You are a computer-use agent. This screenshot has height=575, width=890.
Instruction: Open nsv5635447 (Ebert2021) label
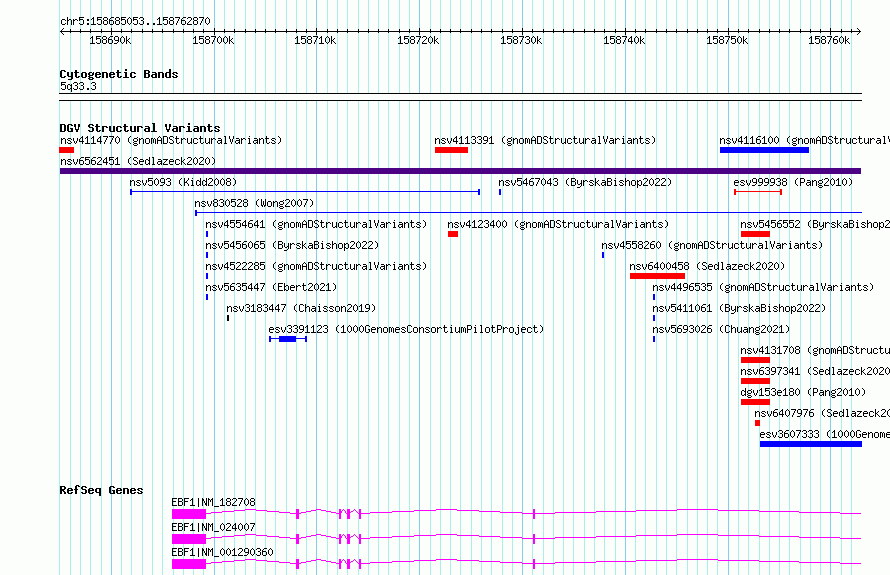(x=271, y=287)
